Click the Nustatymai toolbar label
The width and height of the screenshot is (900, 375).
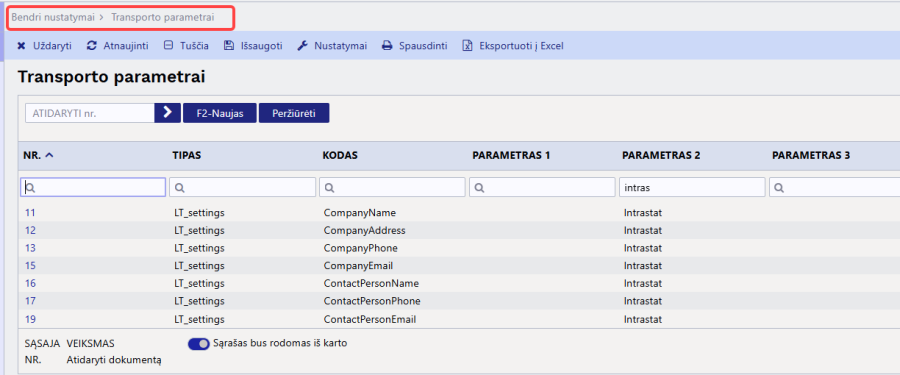coord(340,46)
